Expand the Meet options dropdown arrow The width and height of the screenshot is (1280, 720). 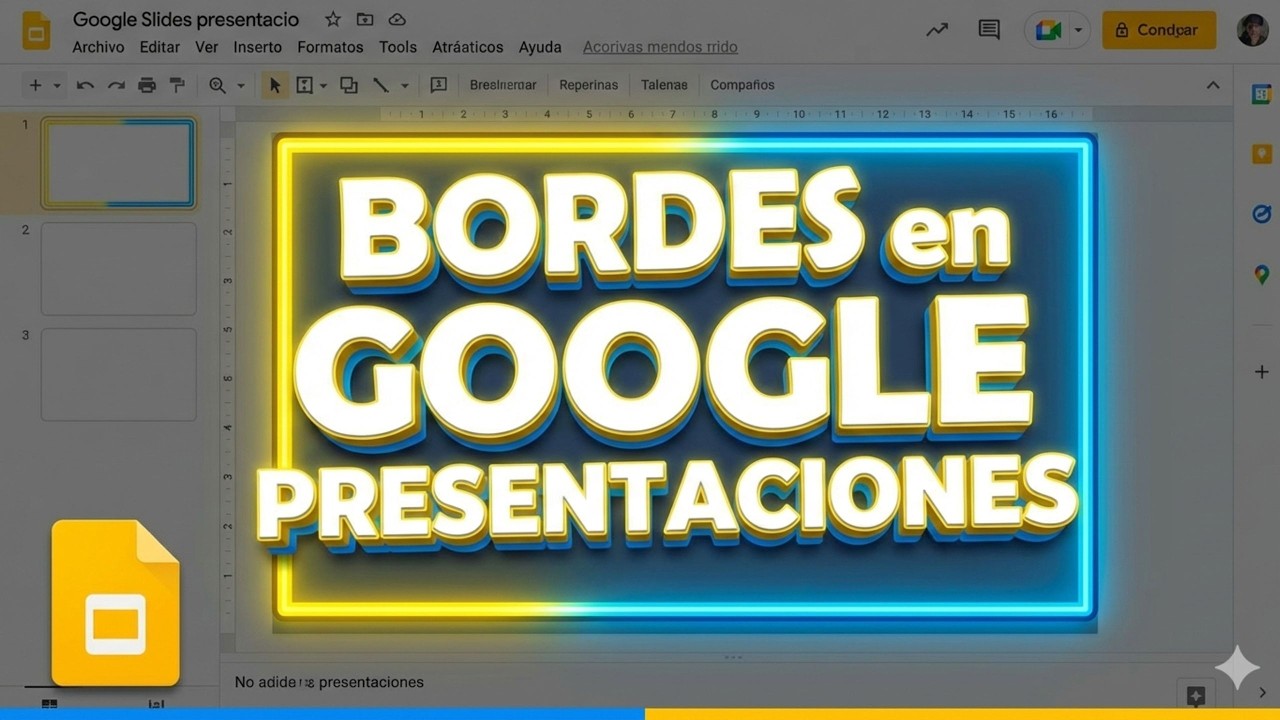pyautogui.click(x=1078, y=30)
